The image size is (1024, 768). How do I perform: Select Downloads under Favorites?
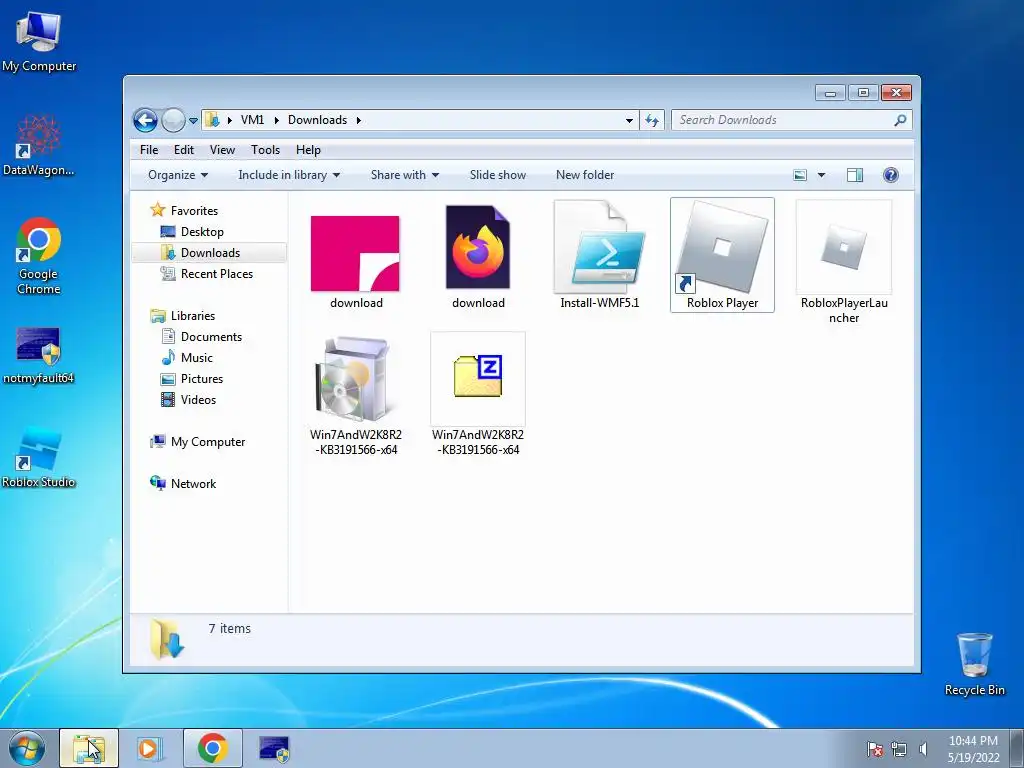(x=209, y=253)
